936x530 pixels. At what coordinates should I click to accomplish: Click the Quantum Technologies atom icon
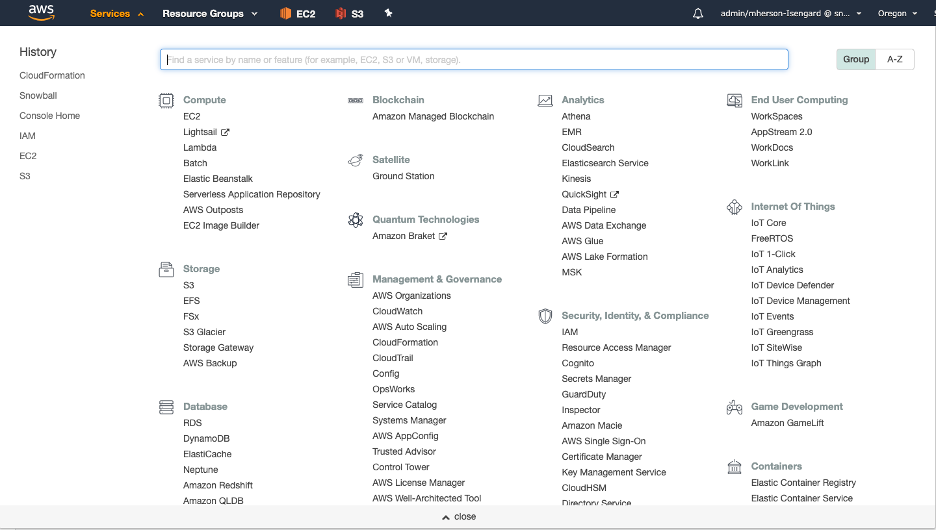click(x=355, y=220)
